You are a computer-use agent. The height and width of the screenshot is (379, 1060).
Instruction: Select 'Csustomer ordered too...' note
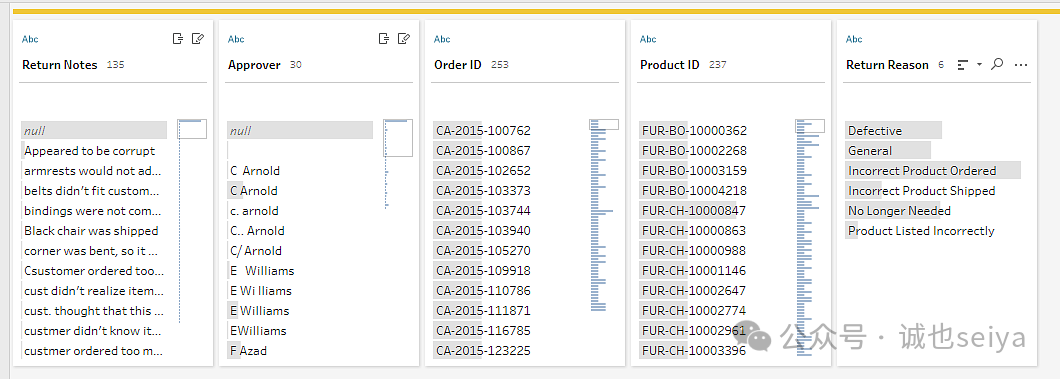coord(94,270)
